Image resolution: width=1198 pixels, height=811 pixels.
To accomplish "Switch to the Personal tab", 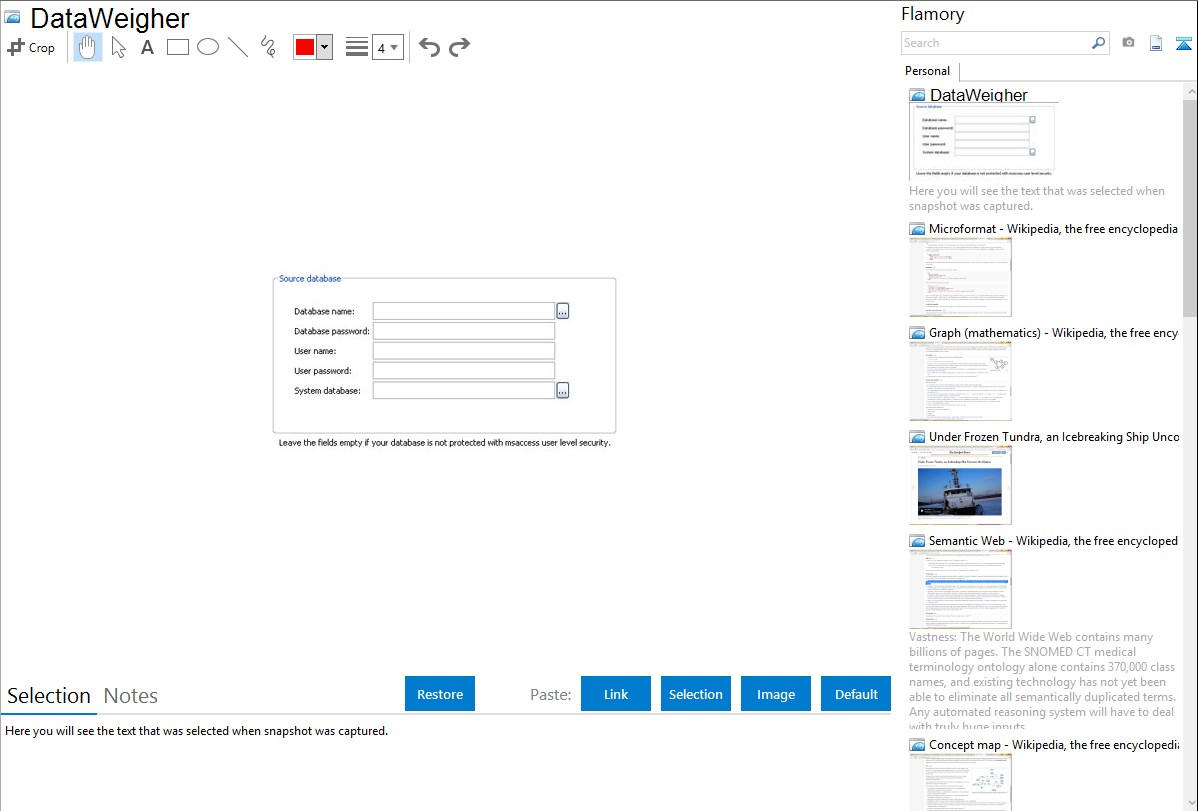I will [927, 71].
